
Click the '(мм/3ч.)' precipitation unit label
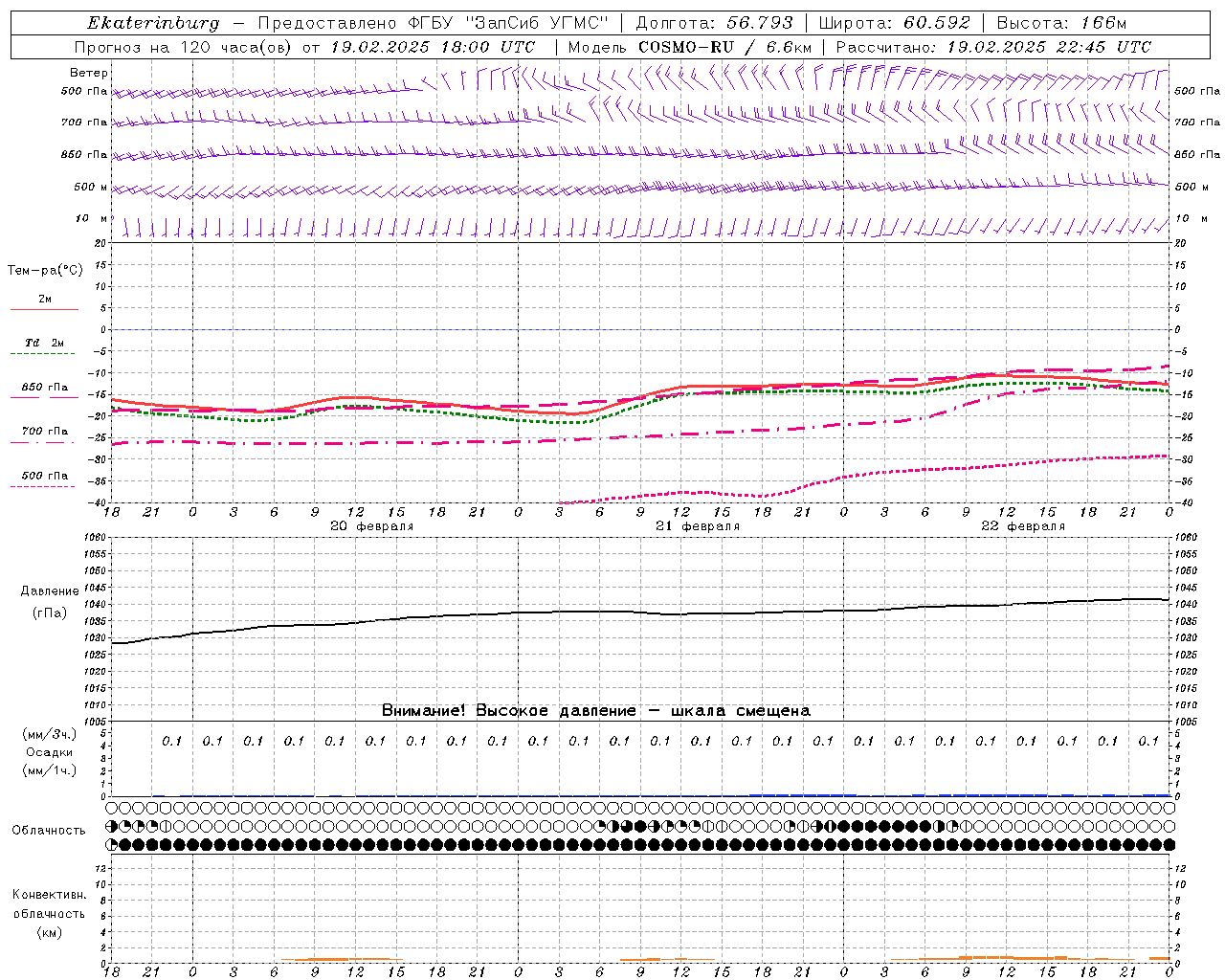point(50,734)
